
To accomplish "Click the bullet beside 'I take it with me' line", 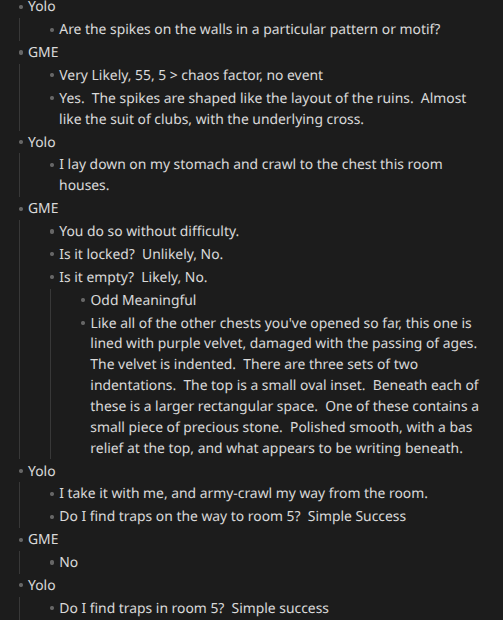I will point(52,494).
